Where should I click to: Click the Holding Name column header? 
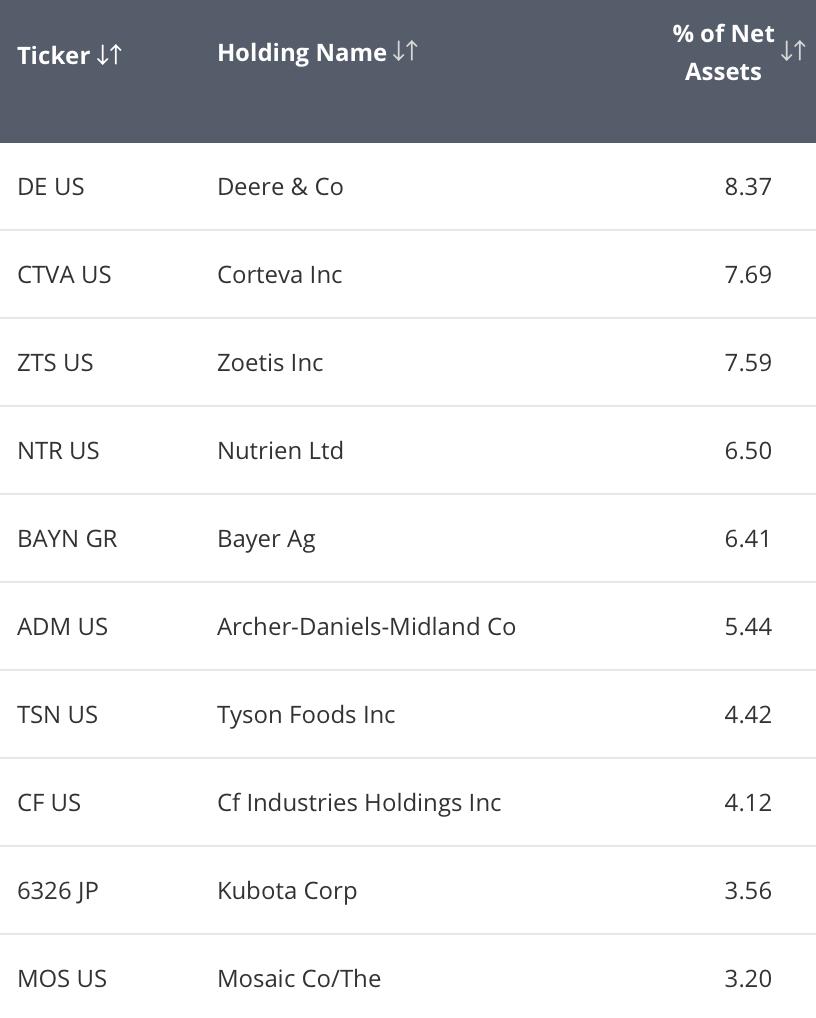(x=302, y=53)
